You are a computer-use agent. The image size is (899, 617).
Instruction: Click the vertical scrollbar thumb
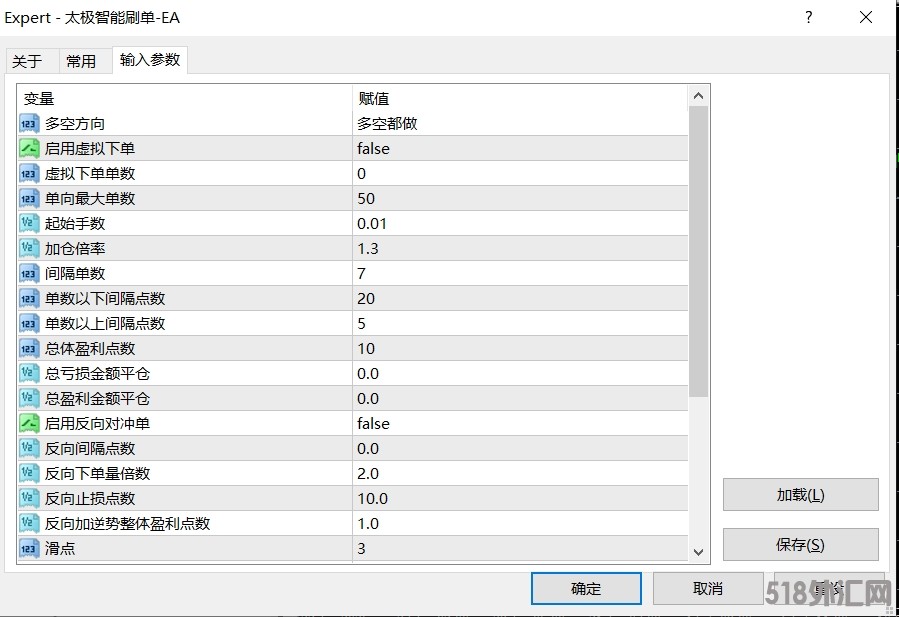coord(698,251)
